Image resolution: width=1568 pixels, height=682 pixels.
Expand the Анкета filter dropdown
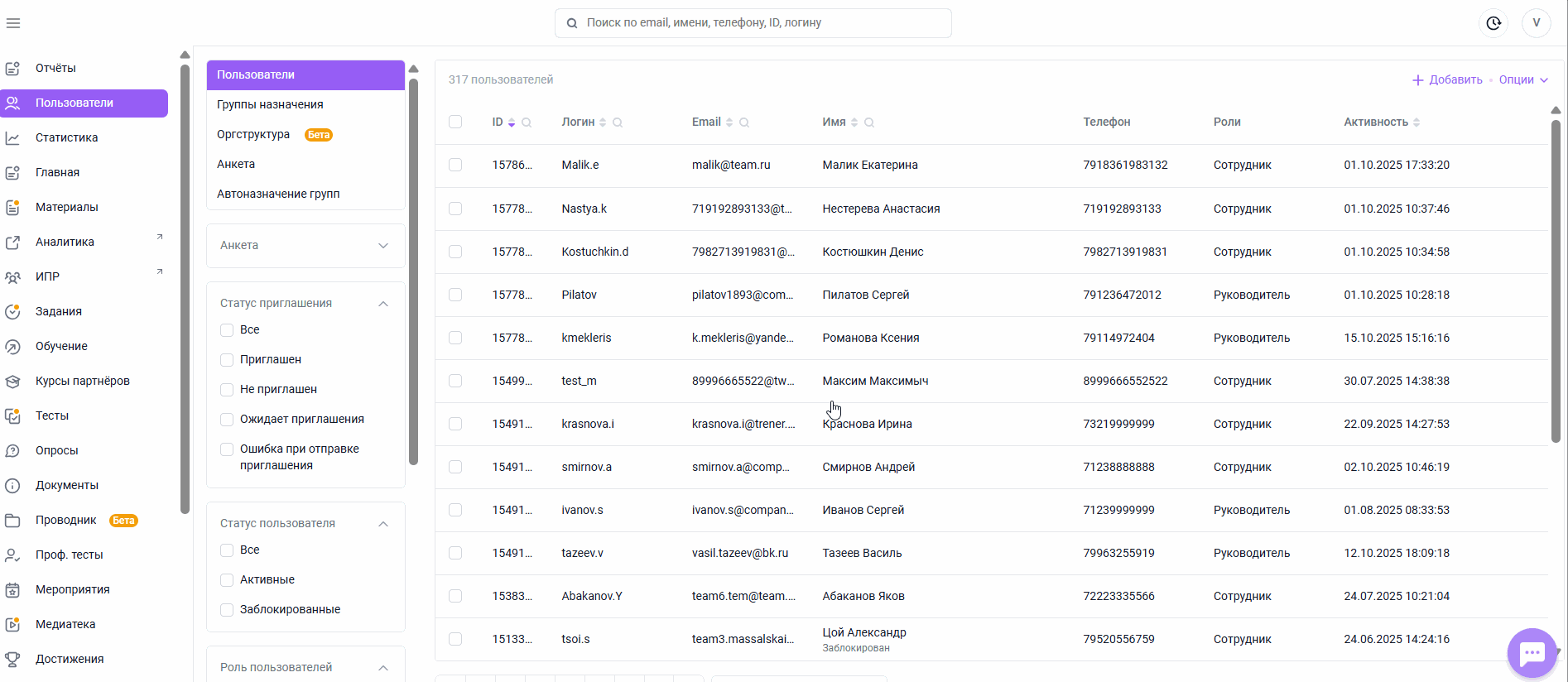click(382, 246)
